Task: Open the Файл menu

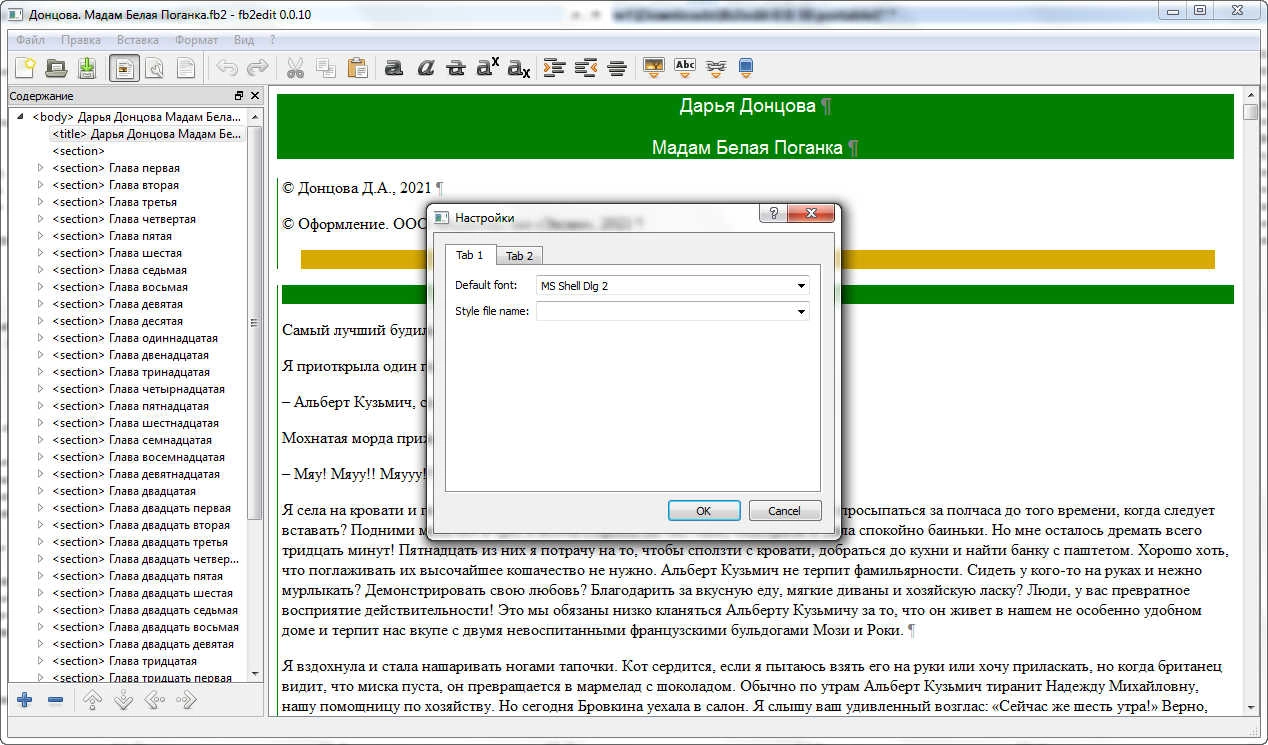Action: click(30, 40)
